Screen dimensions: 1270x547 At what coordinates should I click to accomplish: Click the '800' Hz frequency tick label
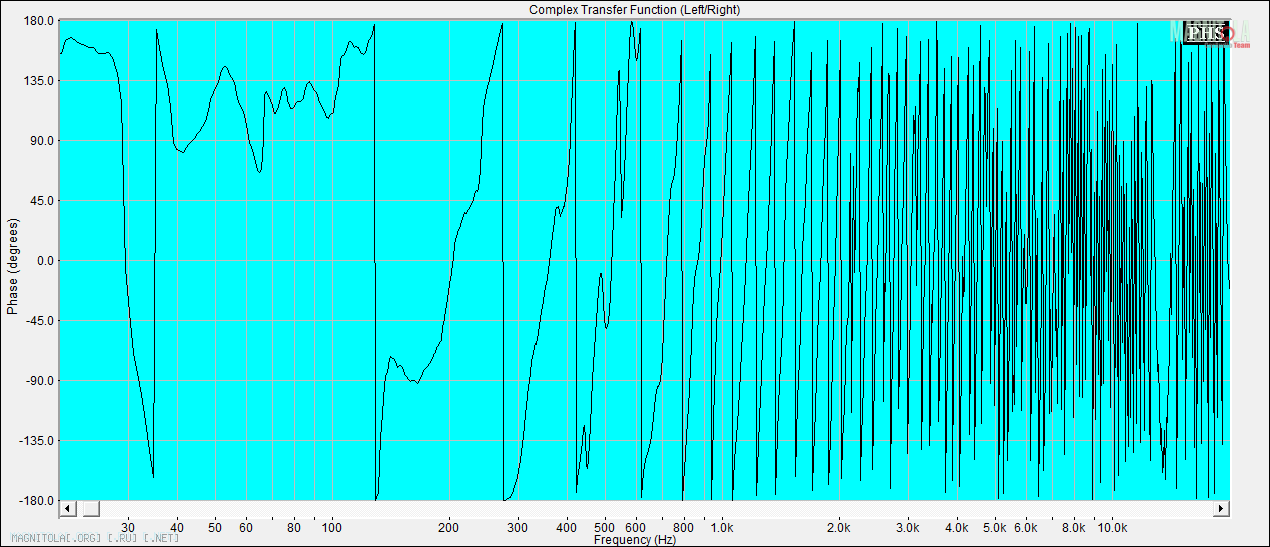(x=683, y=527)
